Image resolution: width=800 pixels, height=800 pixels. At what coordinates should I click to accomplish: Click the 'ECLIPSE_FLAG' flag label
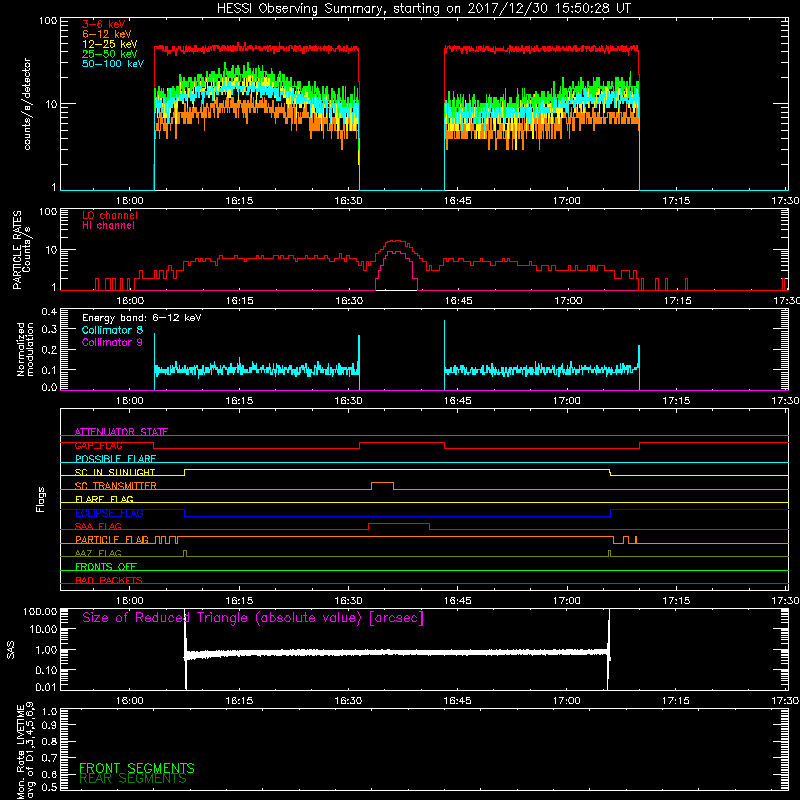(109, 513)
